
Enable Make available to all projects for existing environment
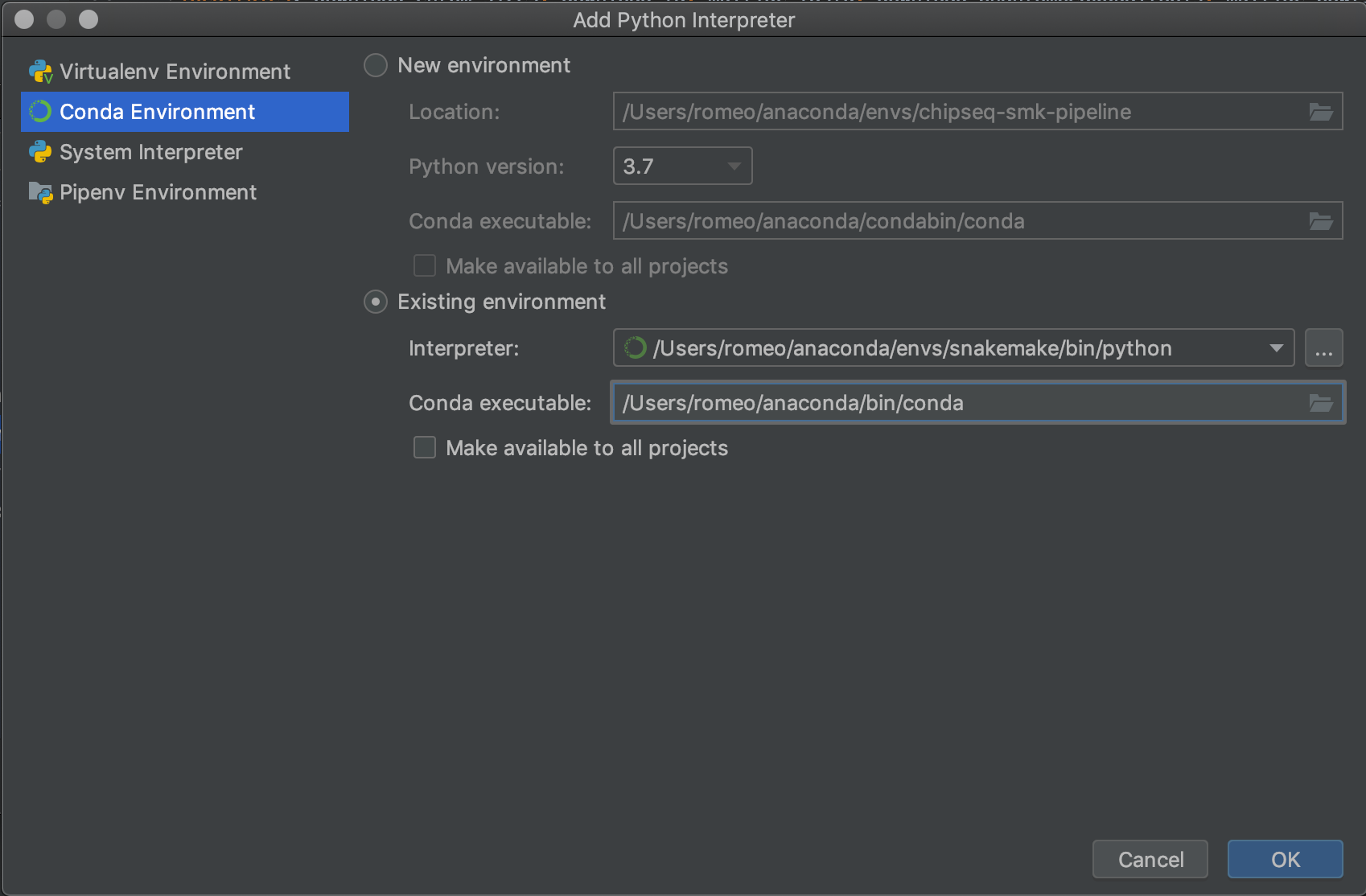click(x=425, y=447)
